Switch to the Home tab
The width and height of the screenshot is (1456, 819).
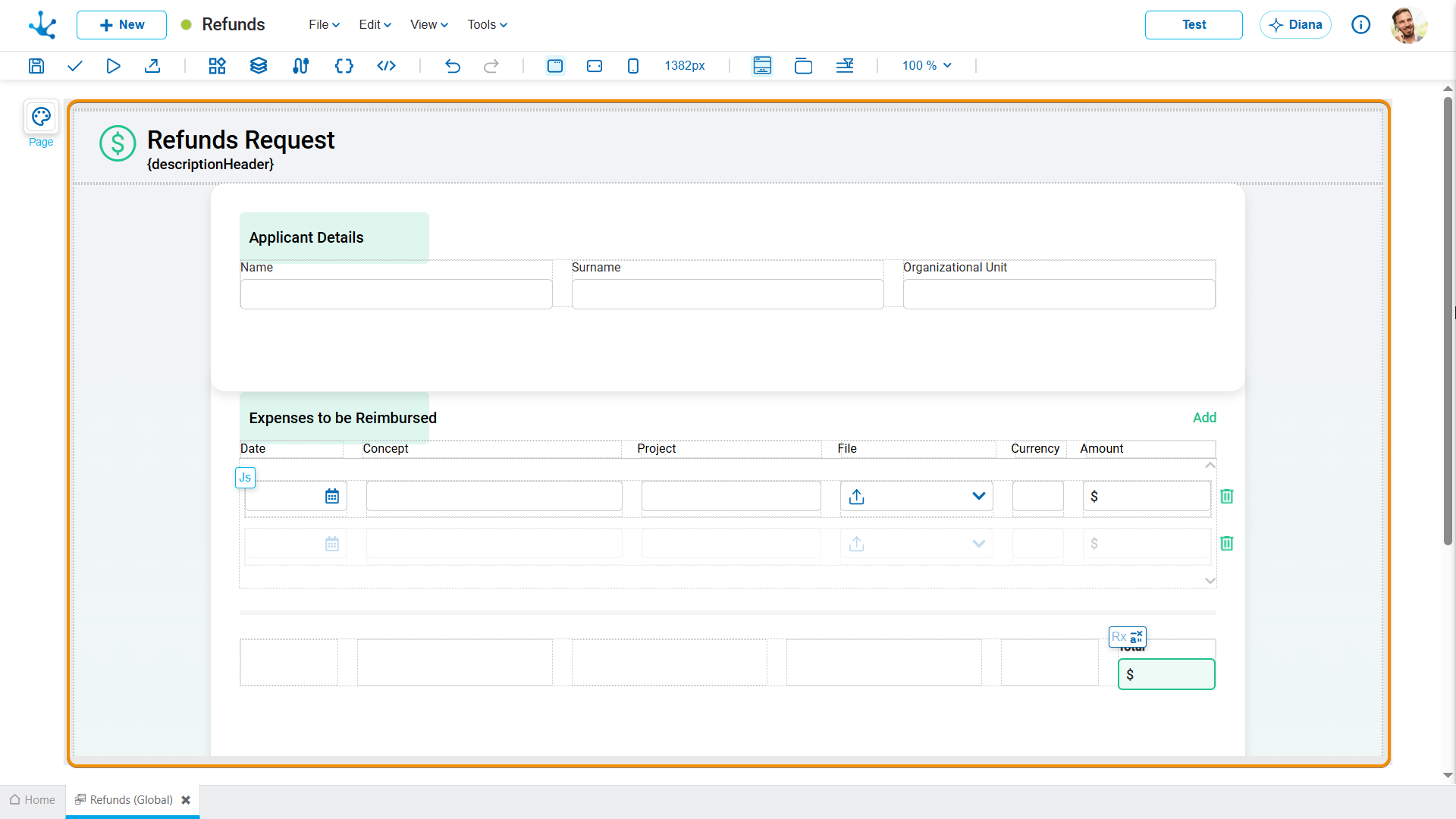(33, 800)
